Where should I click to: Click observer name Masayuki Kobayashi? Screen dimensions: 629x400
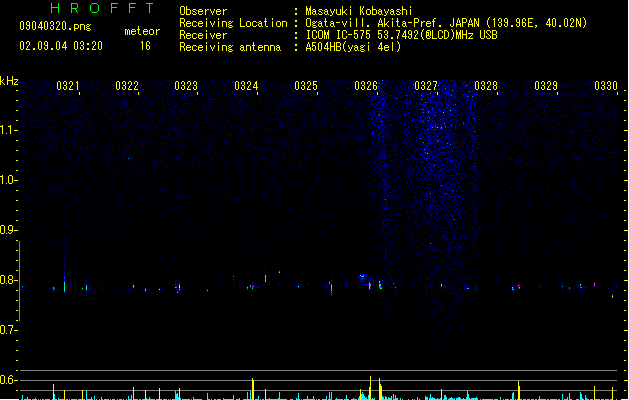pos(359,11)
